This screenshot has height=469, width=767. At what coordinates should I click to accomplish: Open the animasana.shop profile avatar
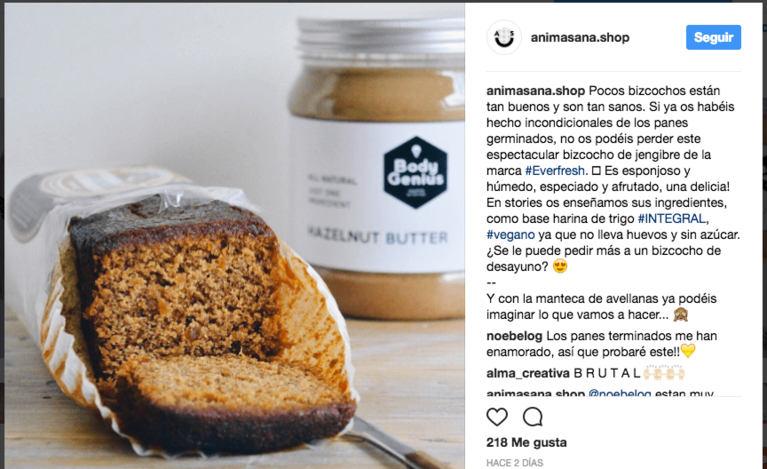pos(504,37)
